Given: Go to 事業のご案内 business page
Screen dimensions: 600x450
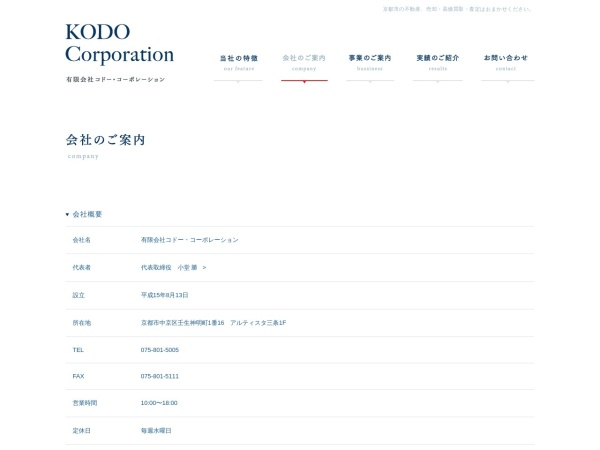Looking at the screenshot, I should pos(369,61).
